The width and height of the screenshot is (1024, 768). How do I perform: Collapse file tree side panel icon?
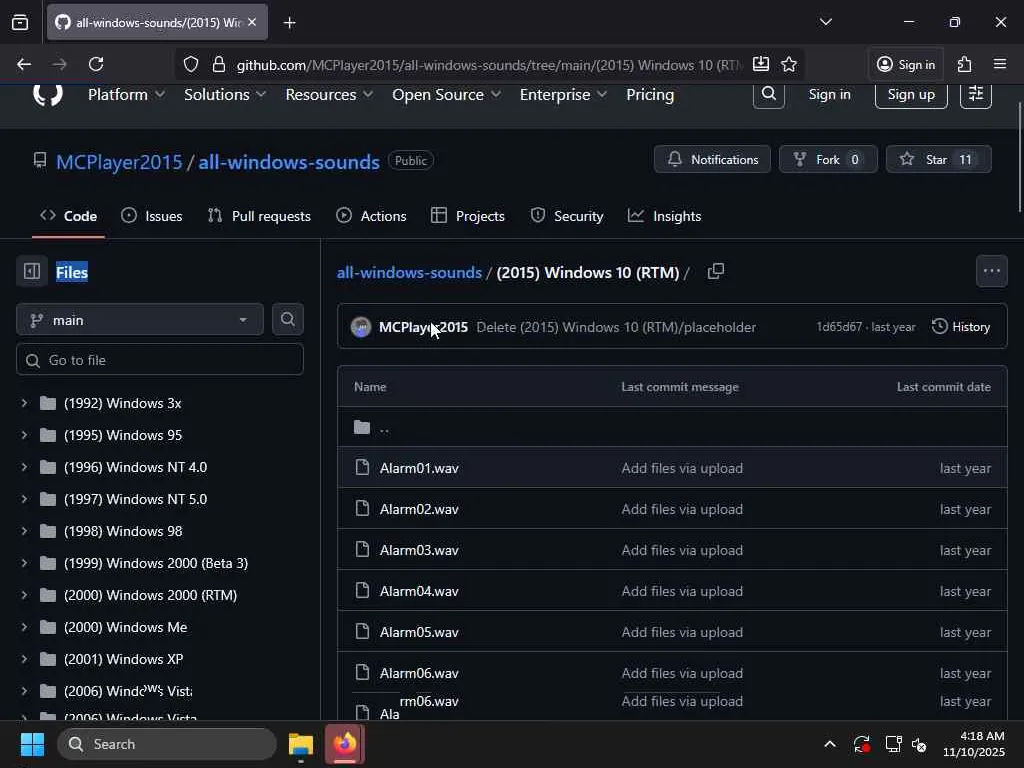[31, 271]
